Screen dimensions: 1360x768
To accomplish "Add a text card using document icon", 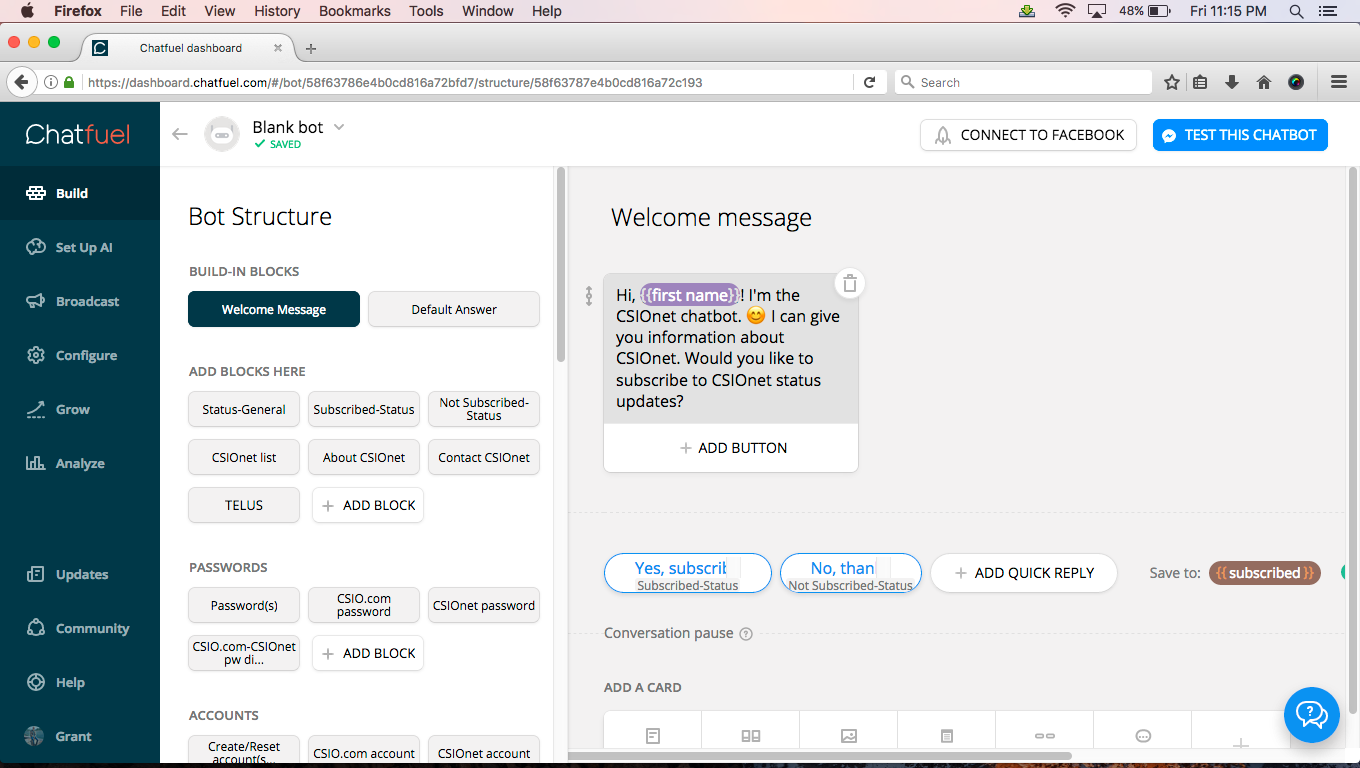I will pos(653,736).
